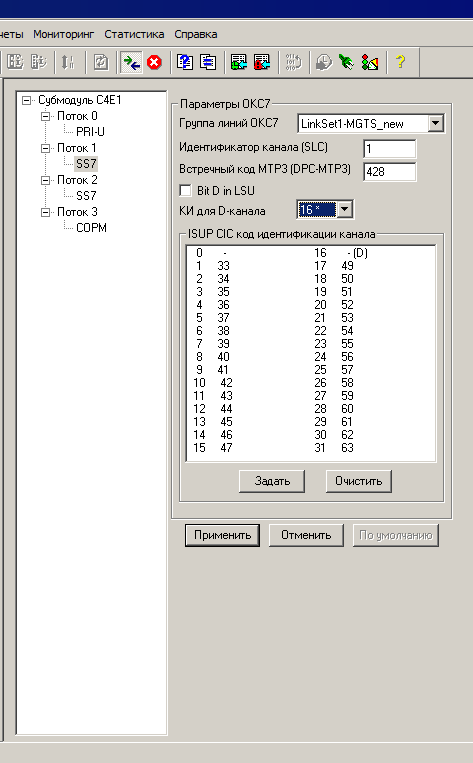Click the red circle X disconnect icon
This screenshot has height=763, width=473.
click(154, 62)
